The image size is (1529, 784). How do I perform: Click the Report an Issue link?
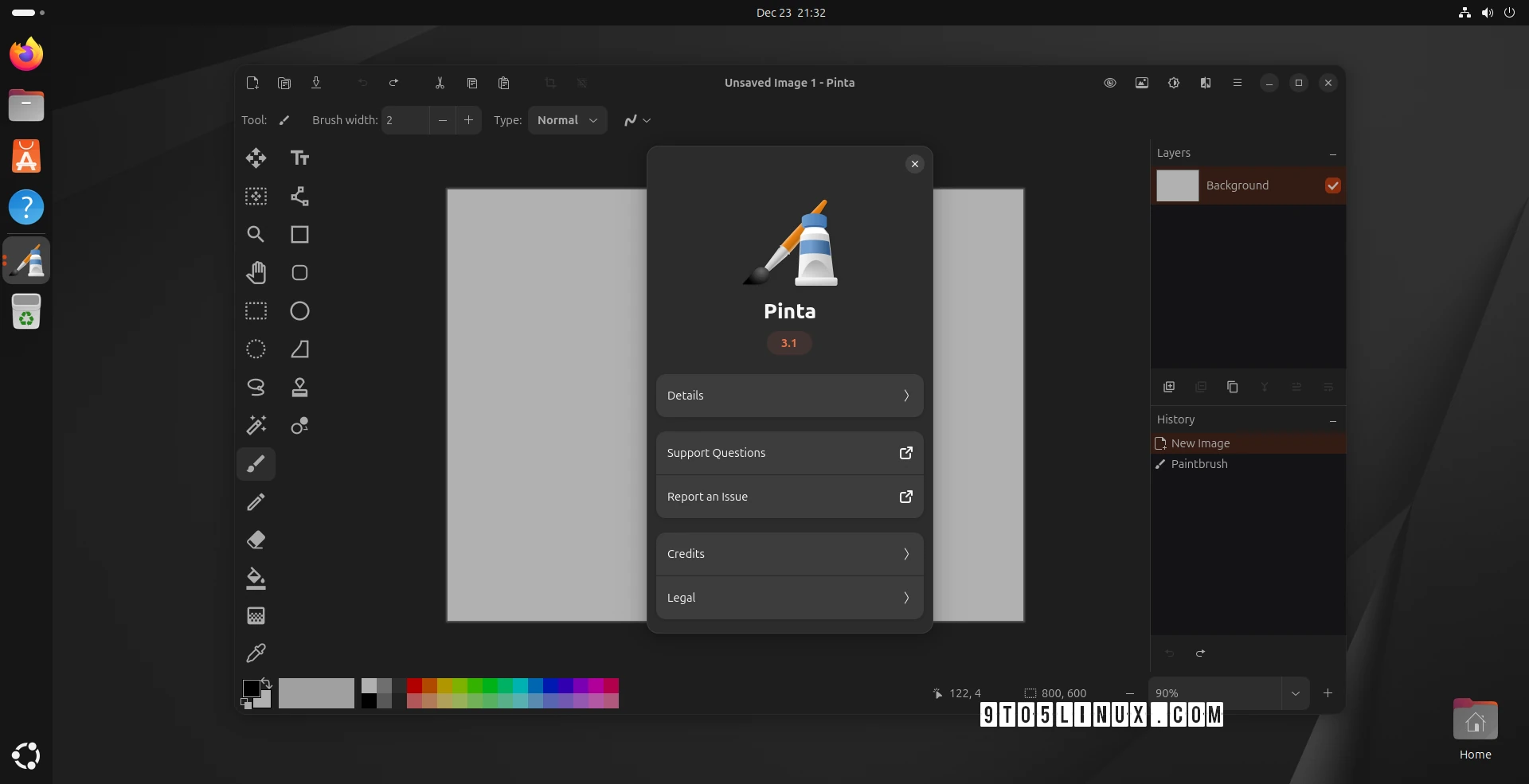click(x=789, y=497)
